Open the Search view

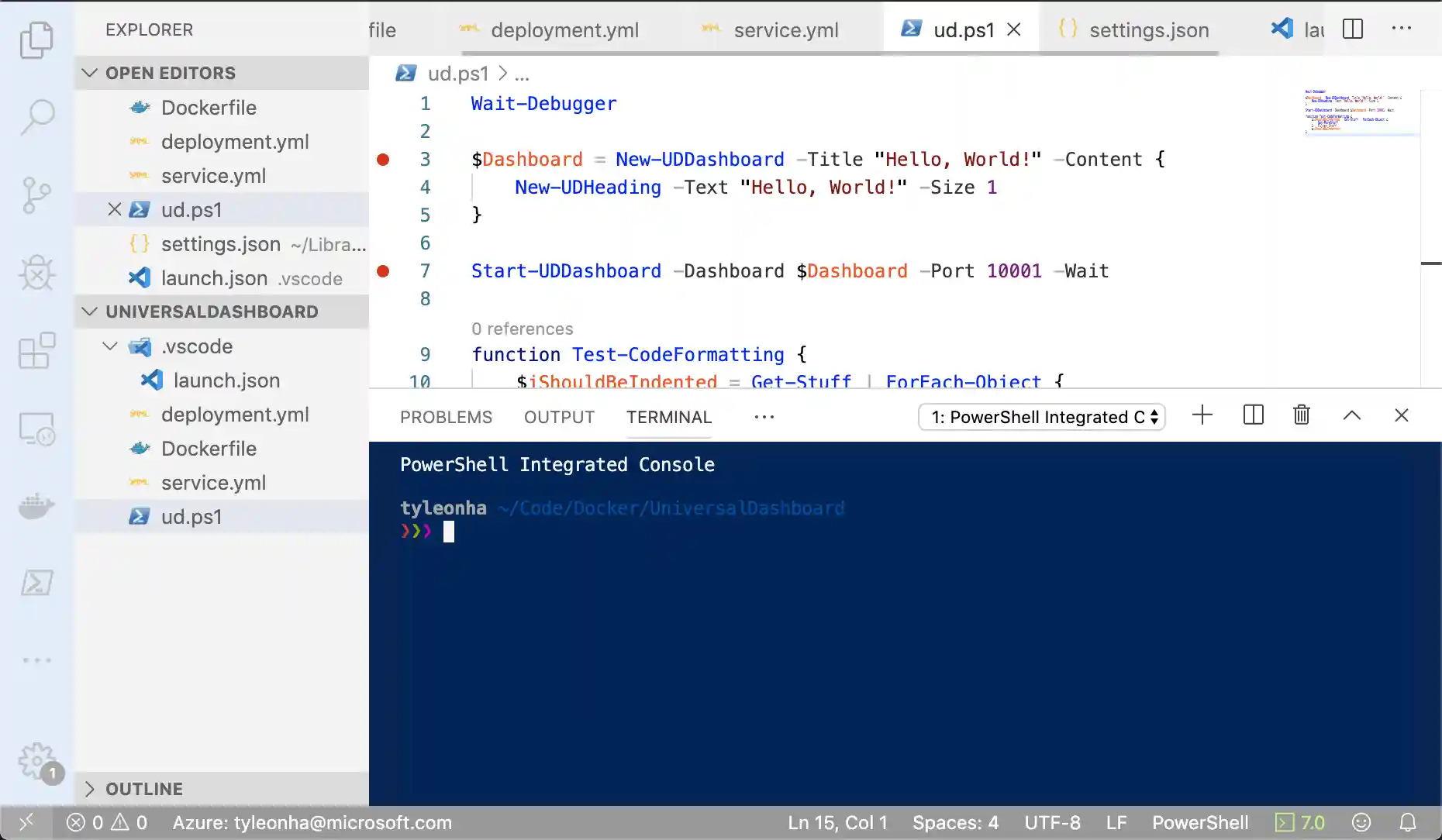coord(36,117)
